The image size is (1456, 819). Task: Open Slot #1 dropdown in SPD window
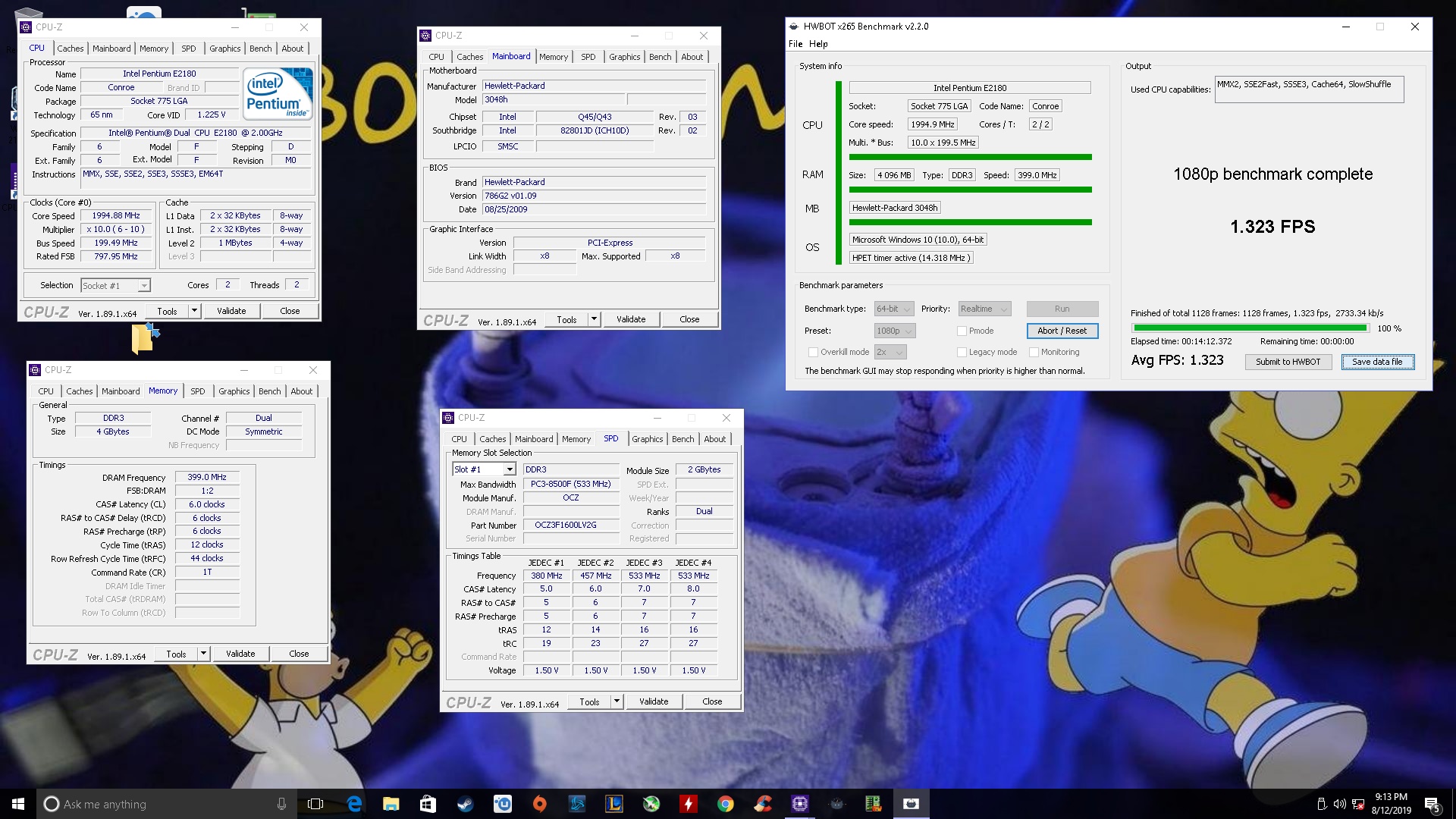484,469
